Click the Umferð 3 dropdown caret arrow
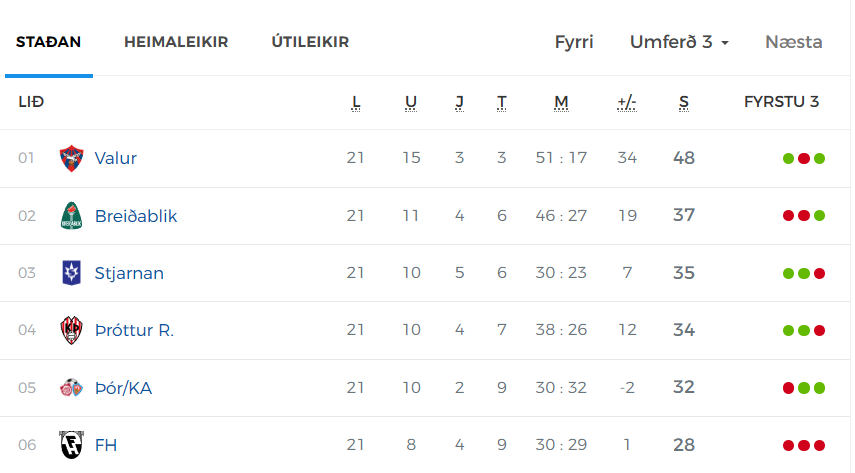The image size is (855, 473). (725, 43)
